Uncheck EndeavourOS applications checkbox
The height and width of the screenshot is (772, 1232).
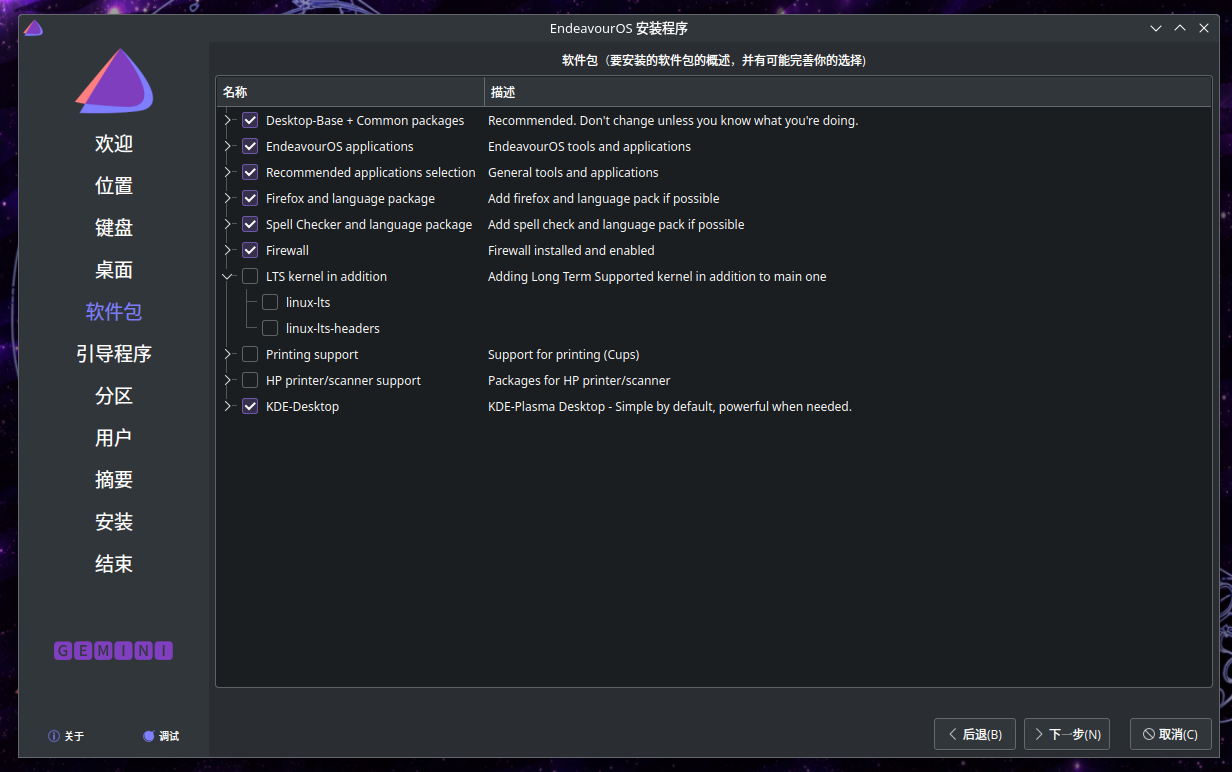tap(250, 146)
